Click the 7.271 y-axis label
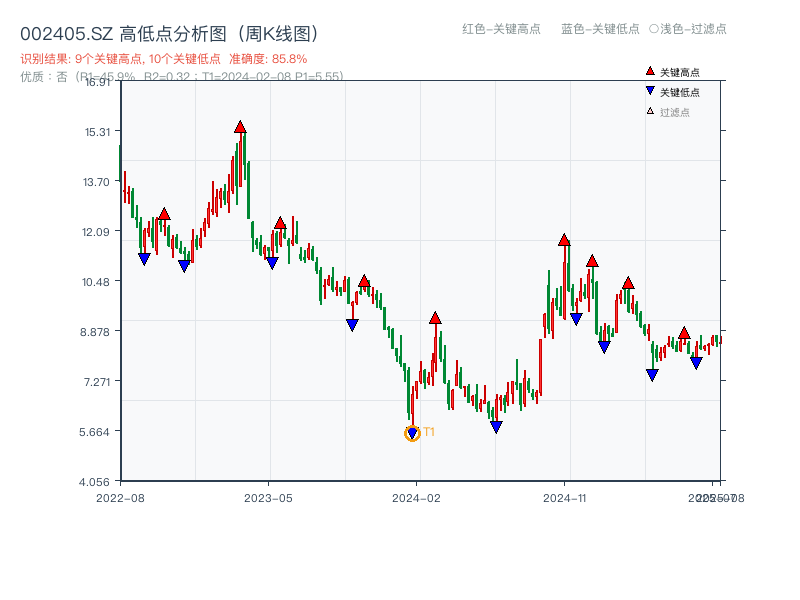The height and width of the screenshot is (600, 800). tap(97, 382)
